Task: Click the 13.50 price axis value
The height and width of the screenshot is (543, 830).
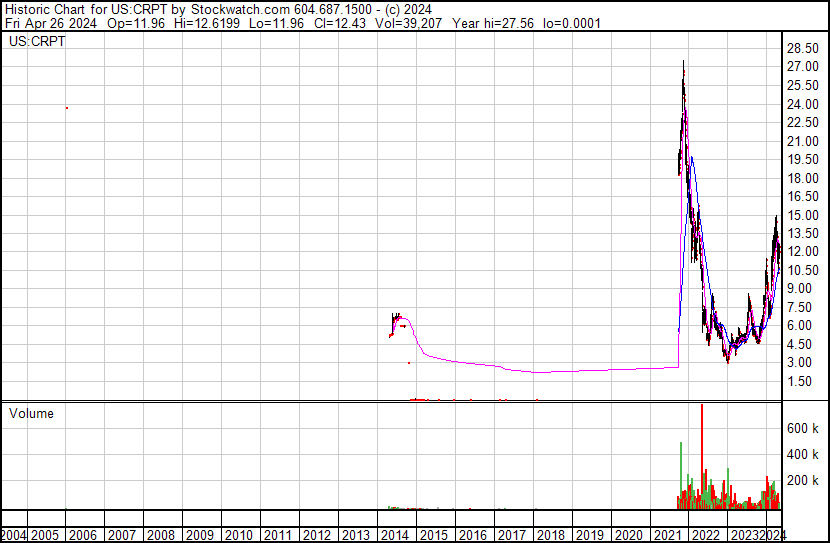Action: coord(803,233)
